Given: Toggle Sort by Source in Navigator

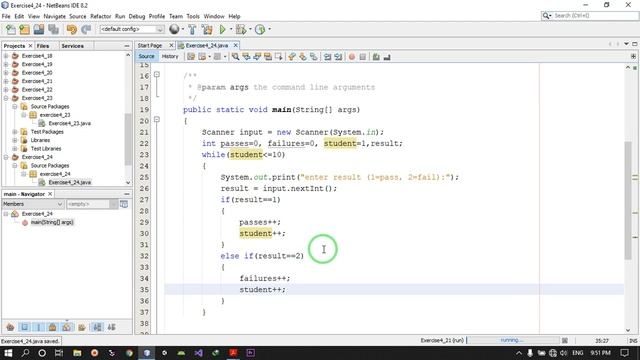Looking at the screenshot, I should click(111, 327).
